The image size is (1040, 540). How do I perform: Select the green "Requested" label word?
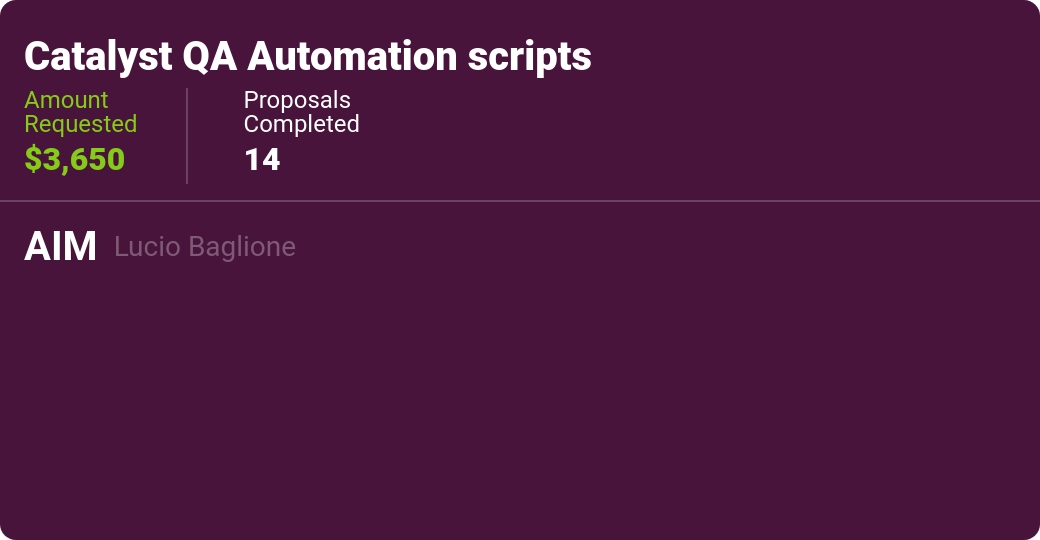click(80, 124)
